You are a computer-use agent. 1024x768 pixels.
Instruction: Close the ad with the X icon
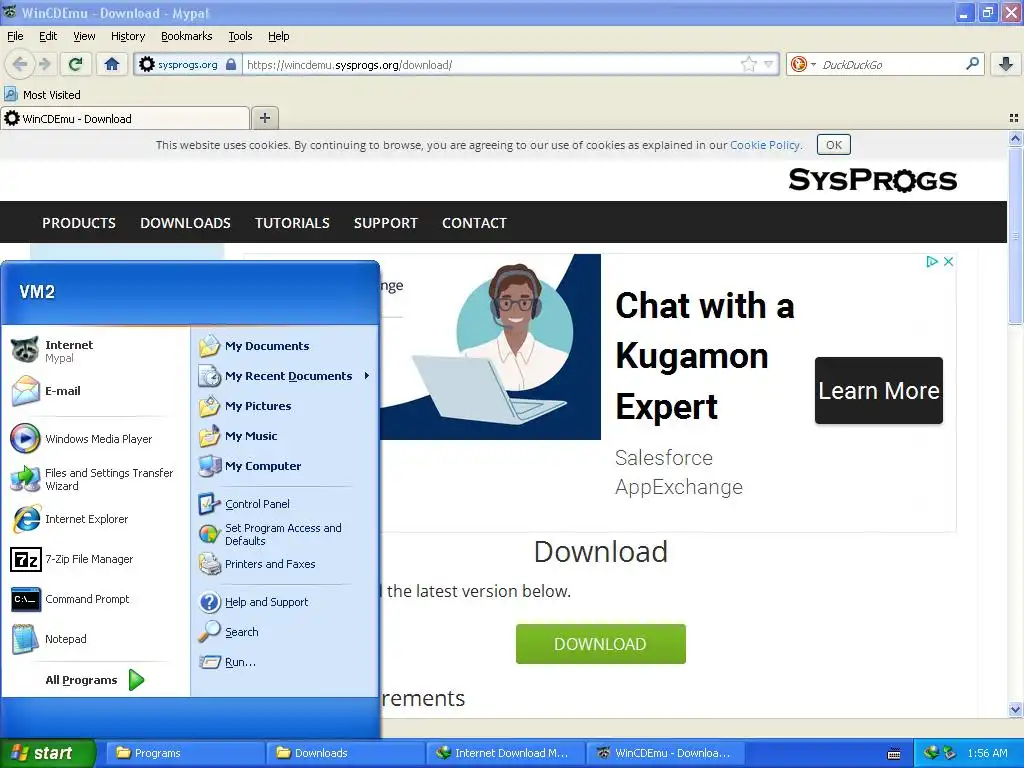pos(948,261)
